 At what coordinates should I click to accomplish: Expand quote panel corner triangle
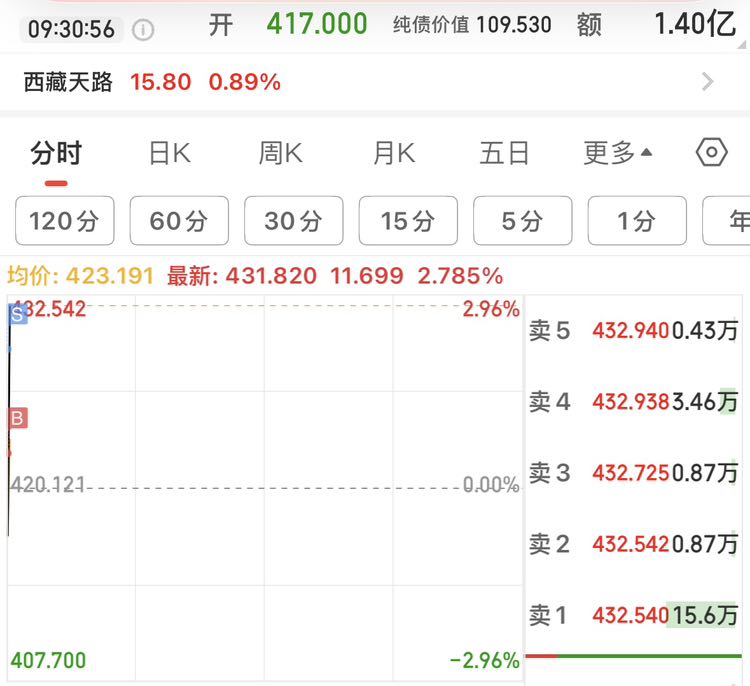741,45
